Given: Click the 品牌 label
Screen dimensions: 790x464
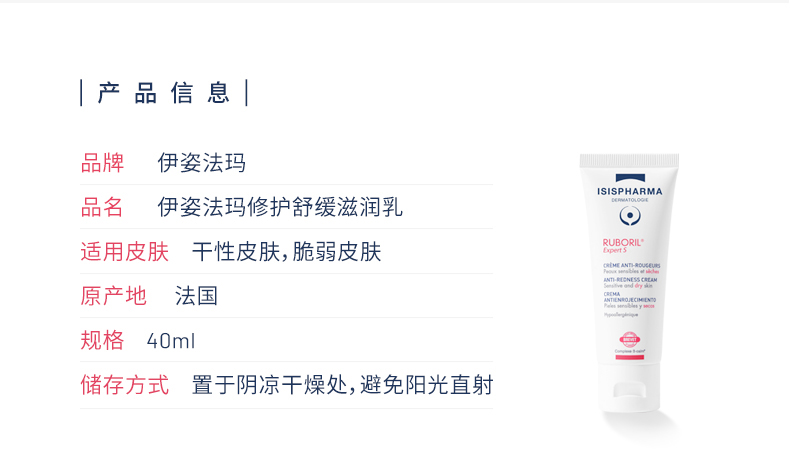Looking at the screenshot, I should (102, 163).
